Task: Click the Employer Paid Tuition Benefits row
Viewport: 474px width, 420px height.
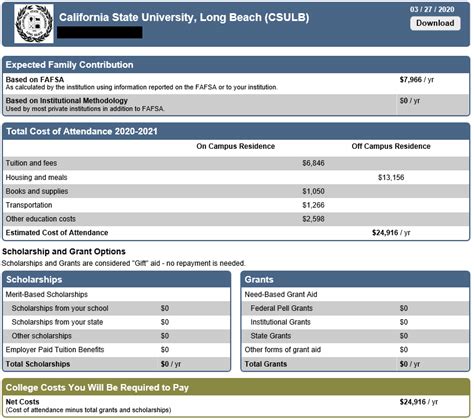Action: pyautogui.click(x=117, y=350)
